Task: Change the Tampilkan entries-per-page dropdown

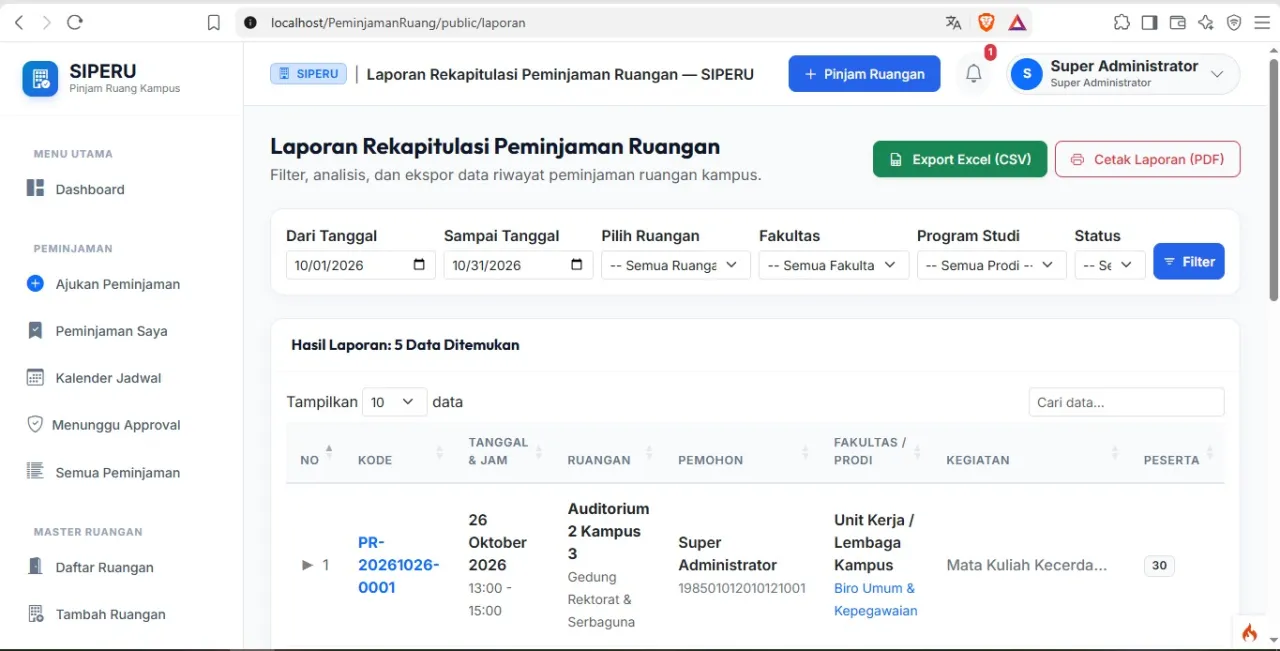Action: (x=395, y=402)
